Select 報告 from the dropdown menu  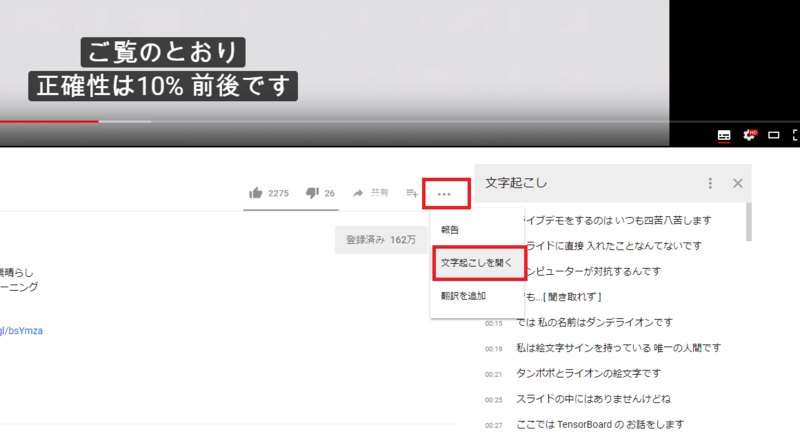pos(477,230)
